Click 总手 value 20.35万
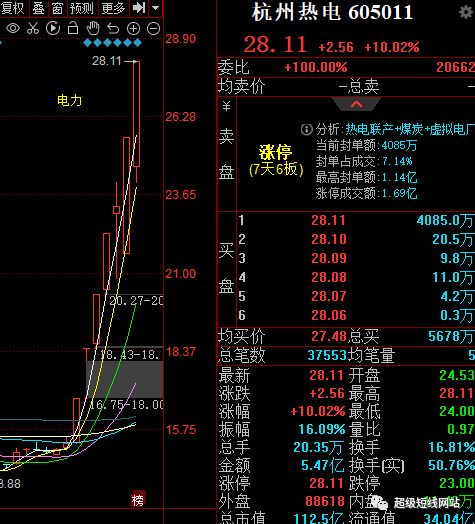 coord(318,447)
